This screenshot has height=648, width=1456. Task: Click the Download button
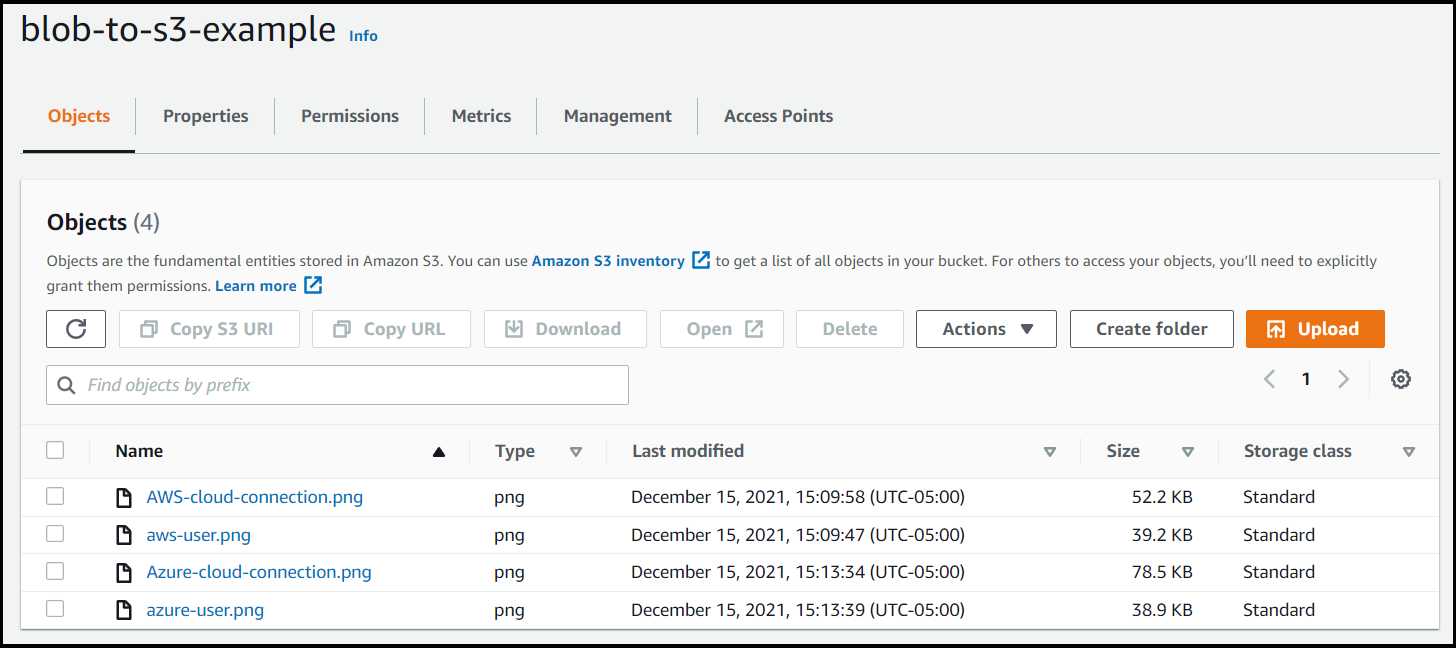(x=565, y=329)
